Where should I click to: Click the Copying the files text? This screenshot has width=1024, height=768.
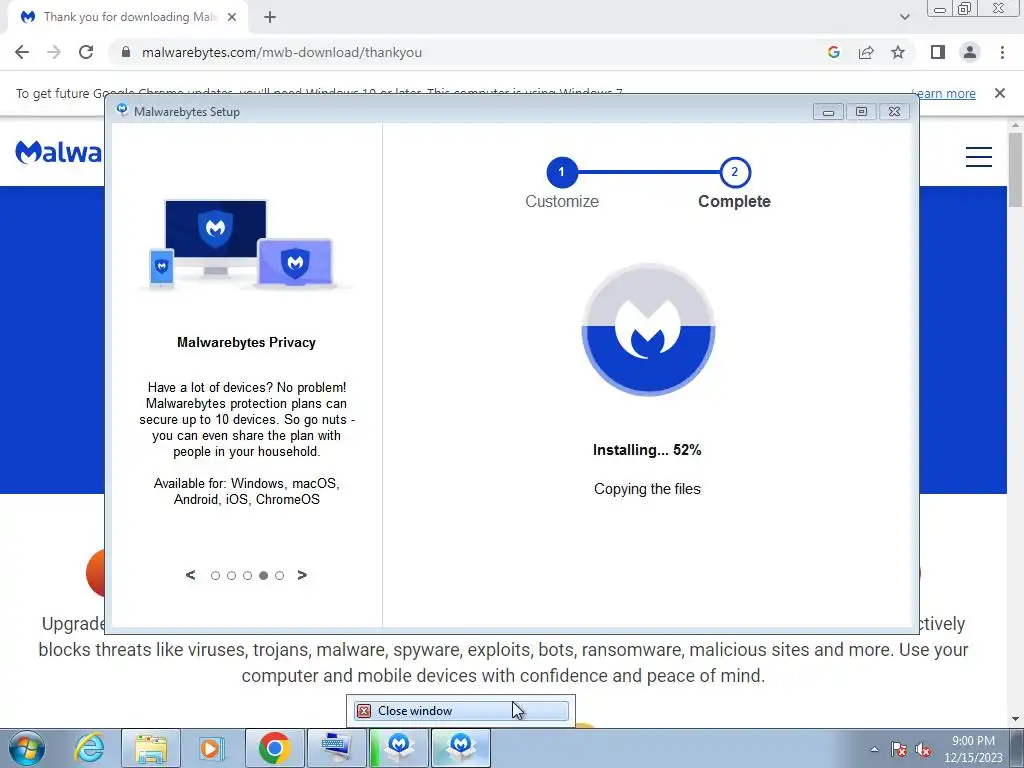click(647, 488)
